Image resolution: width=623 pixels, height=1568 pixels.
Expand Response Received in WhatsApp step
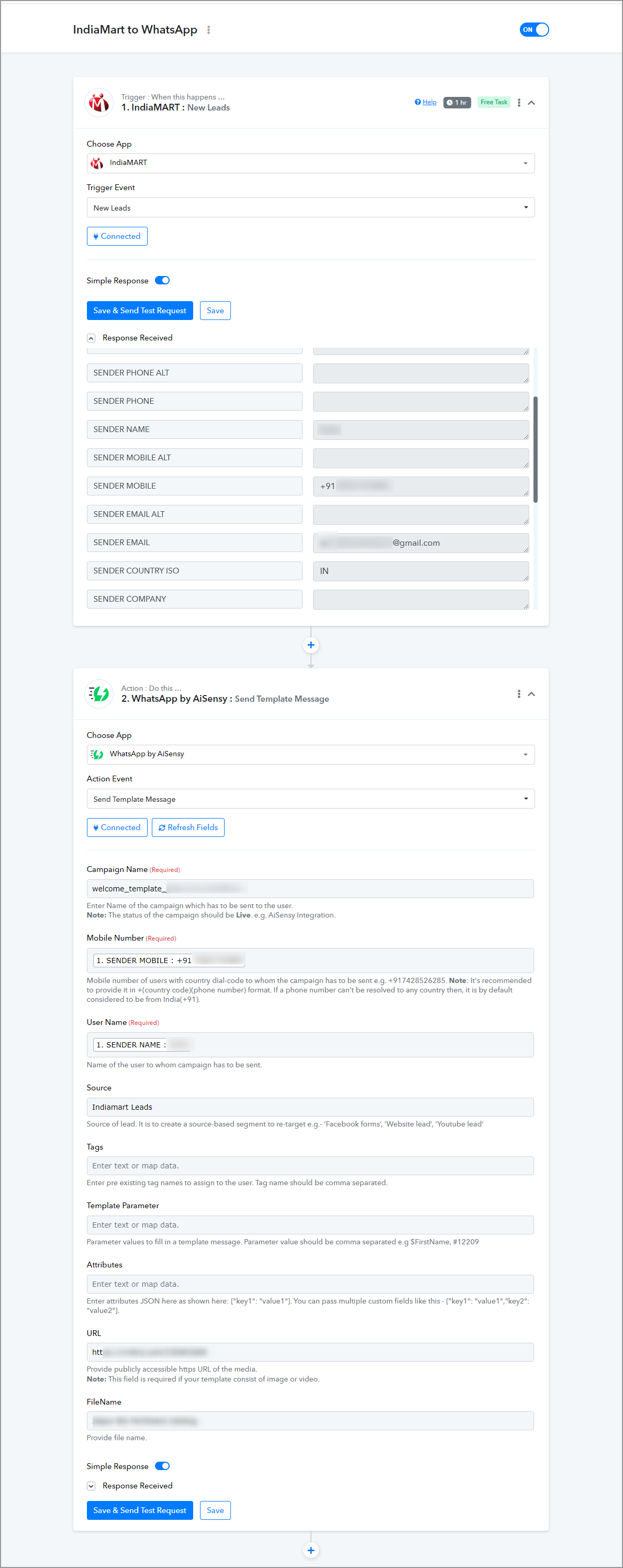click(x=91, y=1486)
